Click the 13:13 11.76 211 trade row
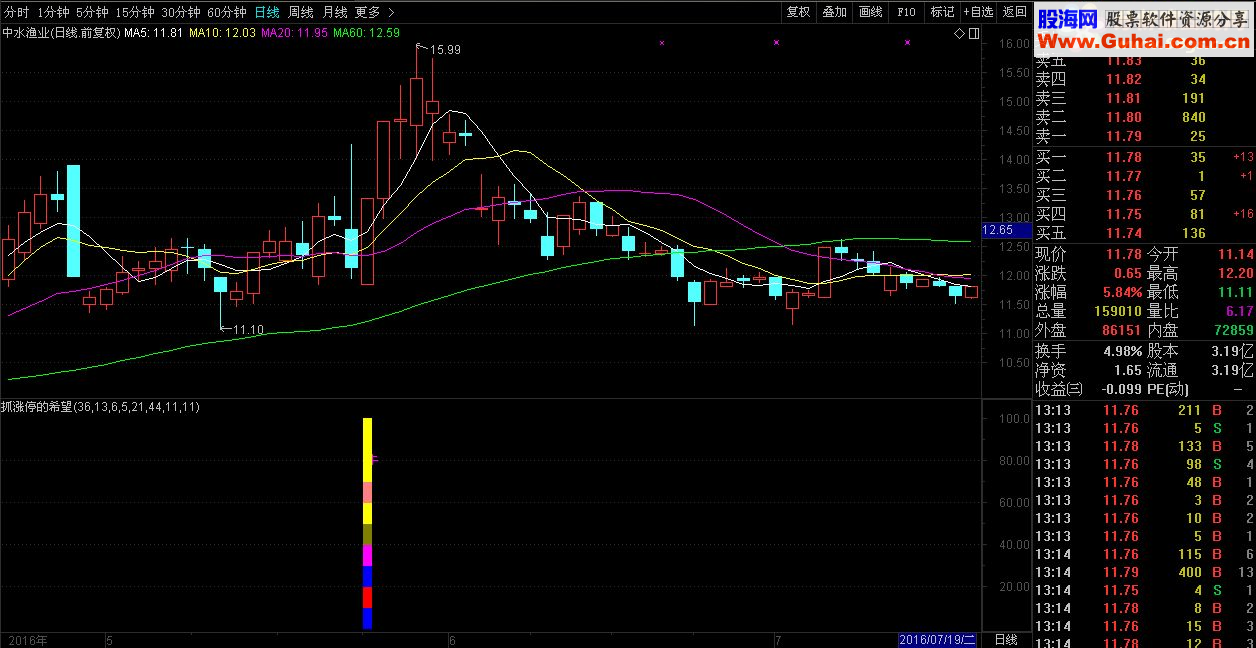Image resolution: width=1256 pixels, height=648 pixels. (1144, 410)
